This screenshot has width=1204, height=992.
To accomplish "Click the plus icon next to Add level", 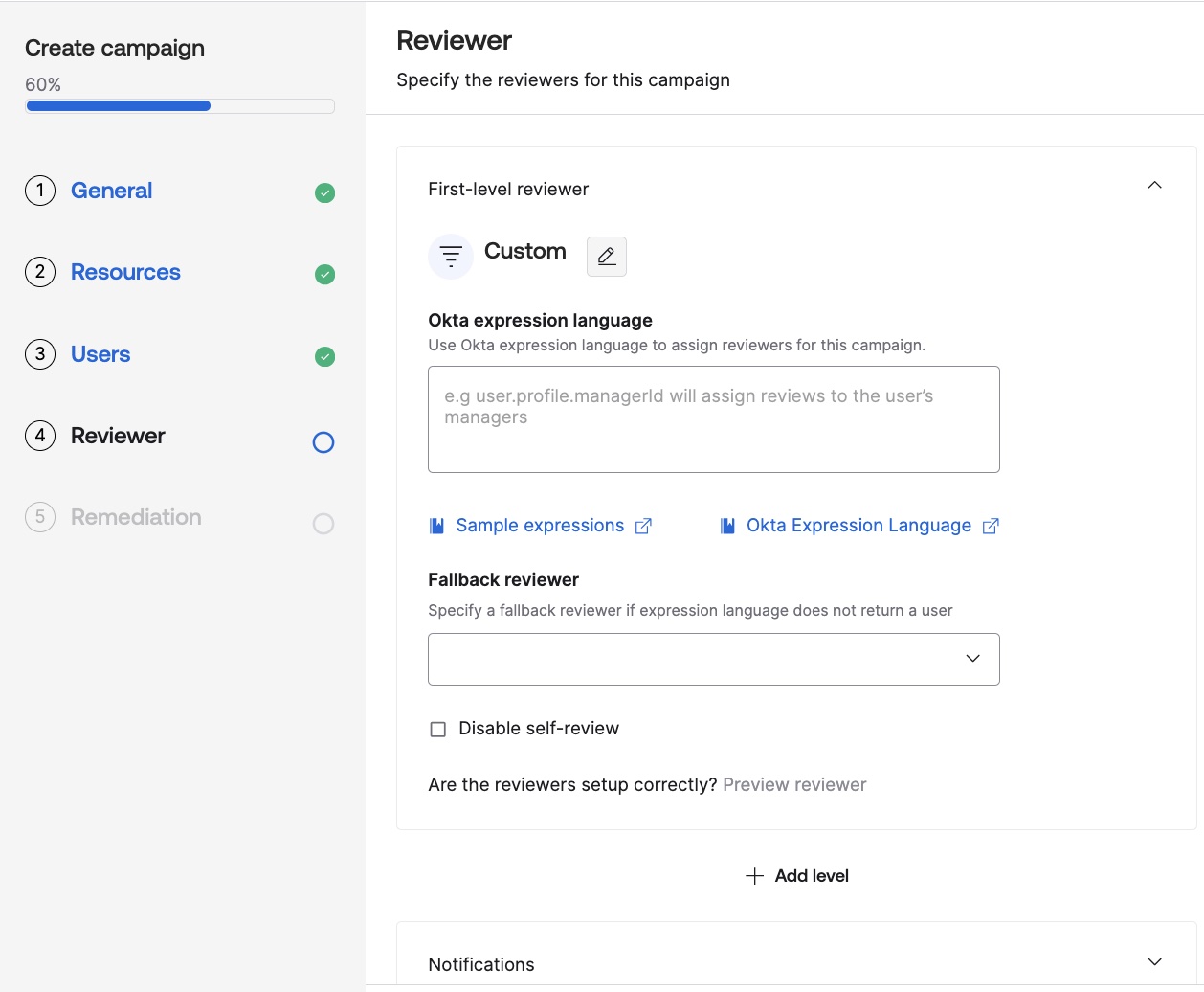I will click(754, 876).
